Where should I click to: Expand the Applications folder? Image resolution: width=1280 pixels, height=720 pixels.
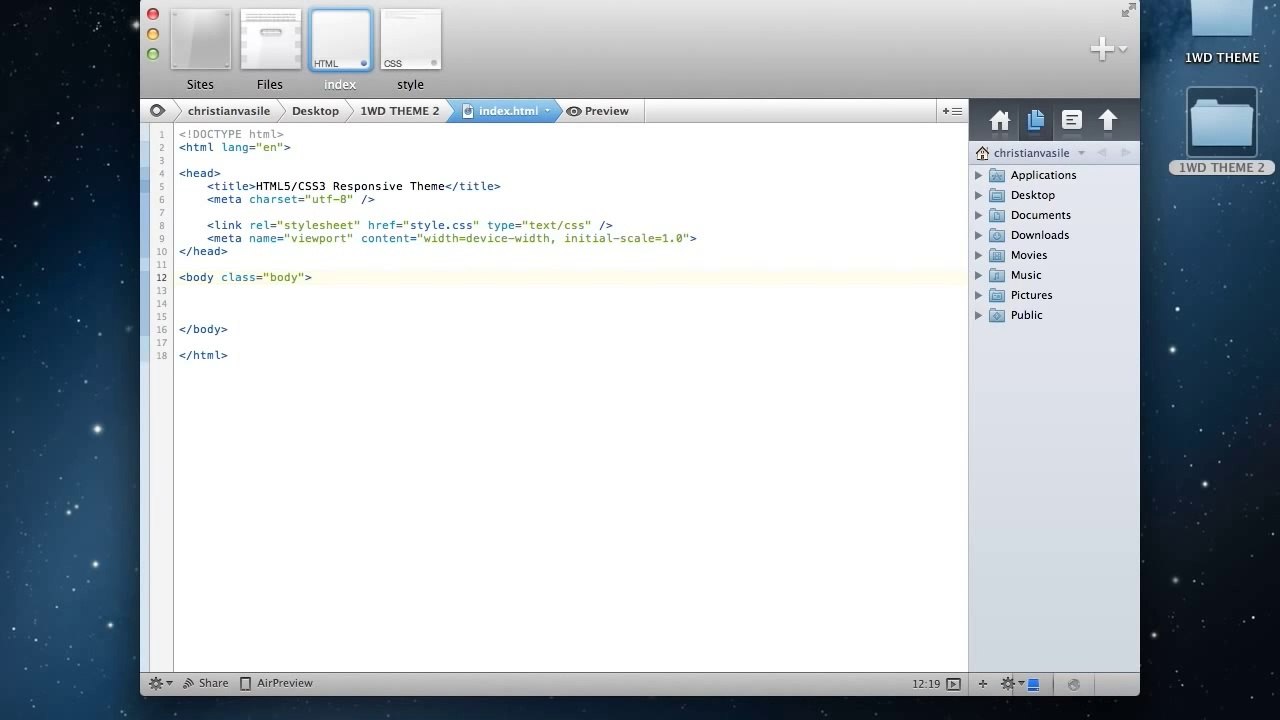(x=979, y=175)
